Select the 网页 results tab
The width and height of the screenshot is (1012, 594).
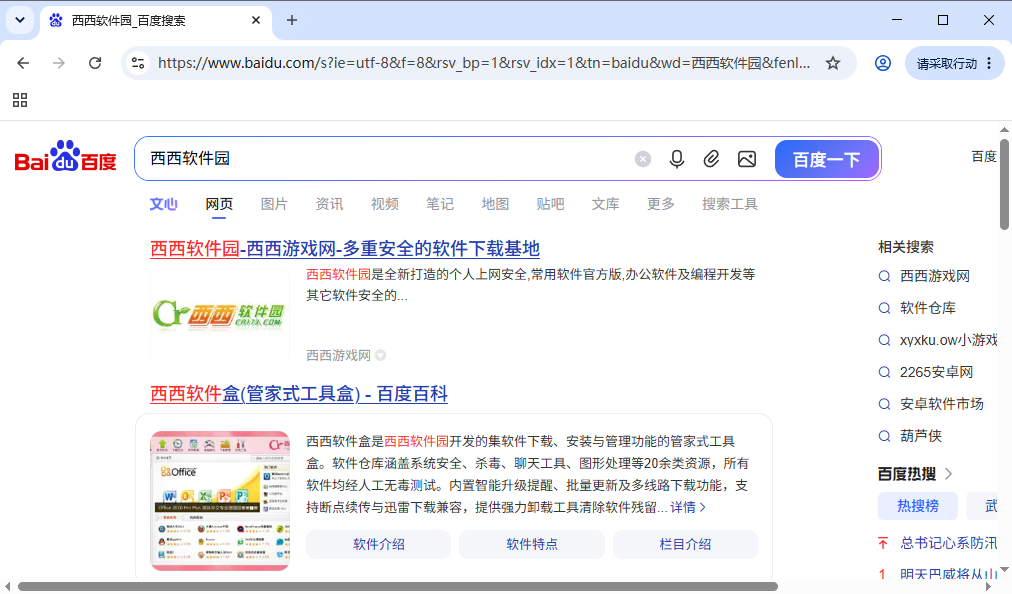point(219,204)
